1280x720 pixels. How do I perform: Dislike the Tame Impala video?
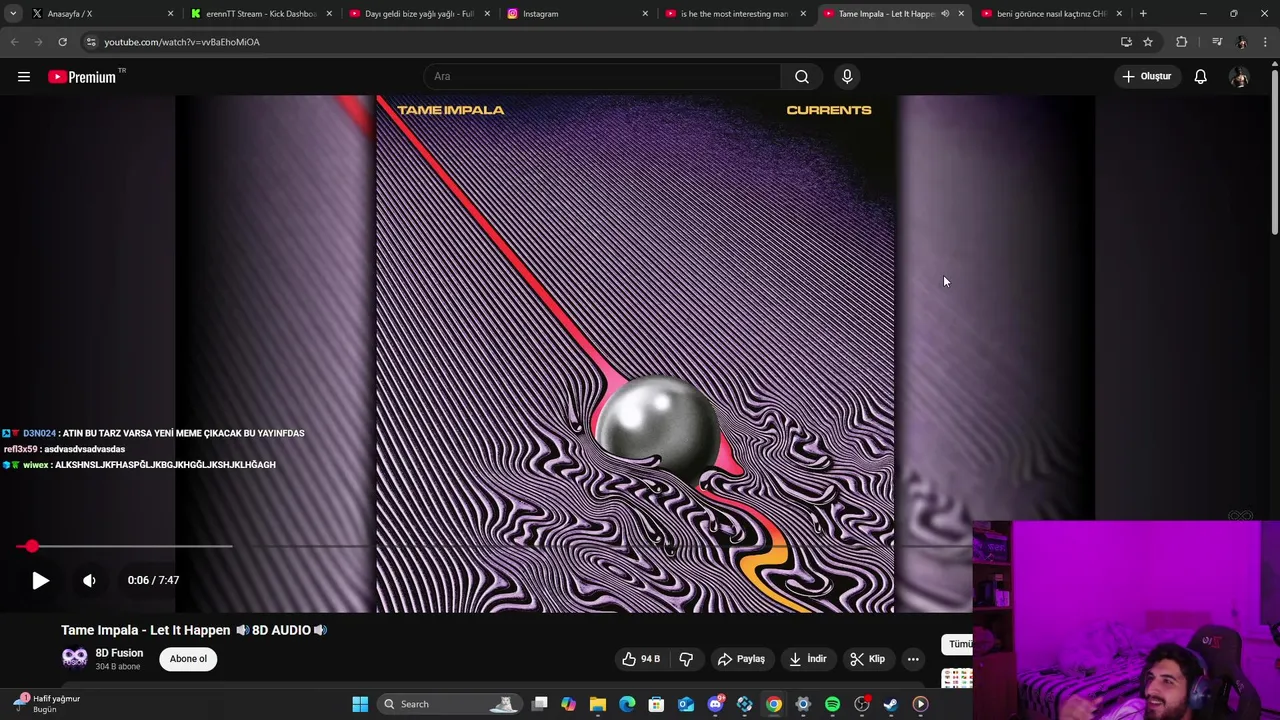coord(686,659)
